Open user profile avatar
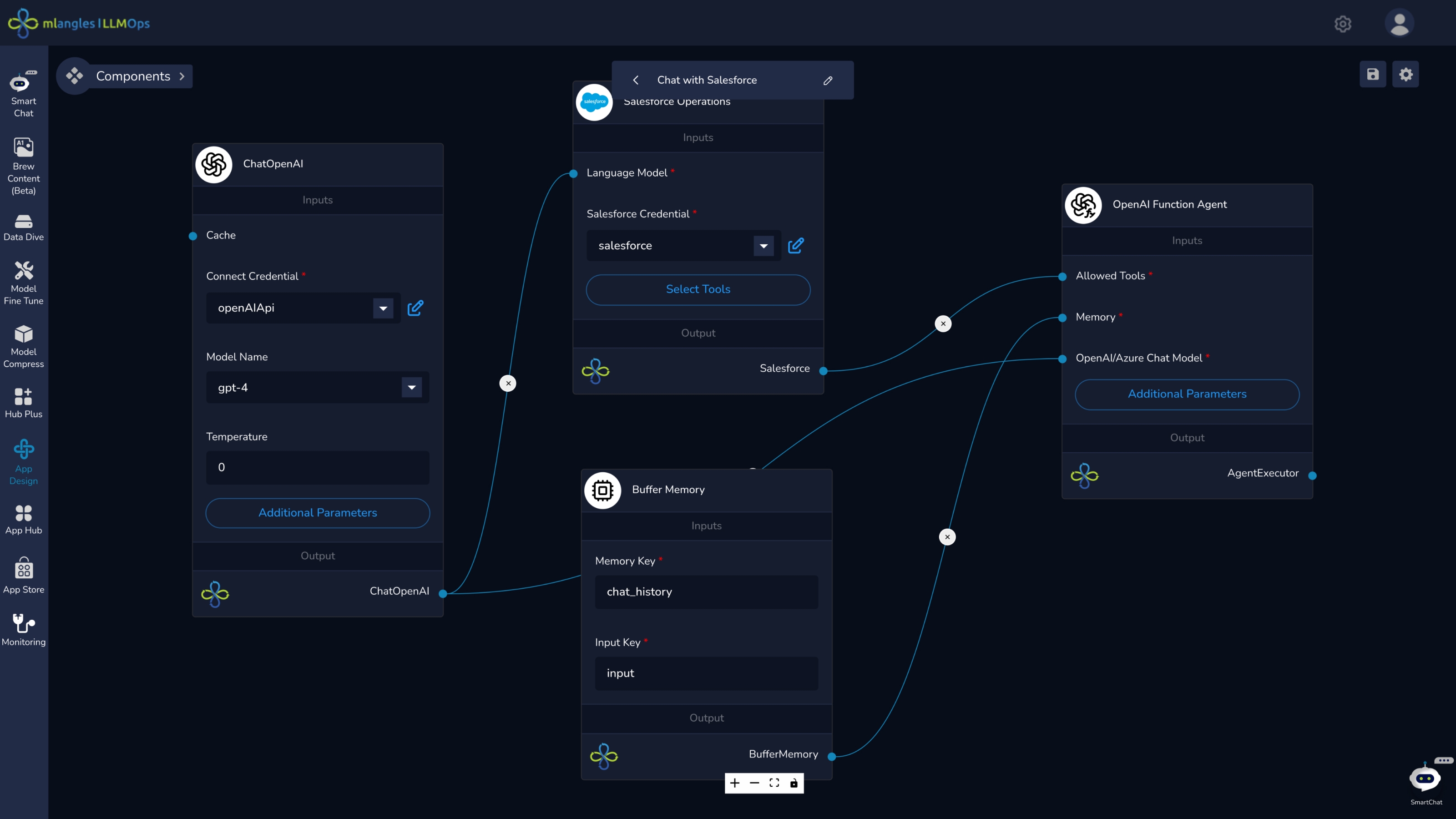 click(1400, 24)
